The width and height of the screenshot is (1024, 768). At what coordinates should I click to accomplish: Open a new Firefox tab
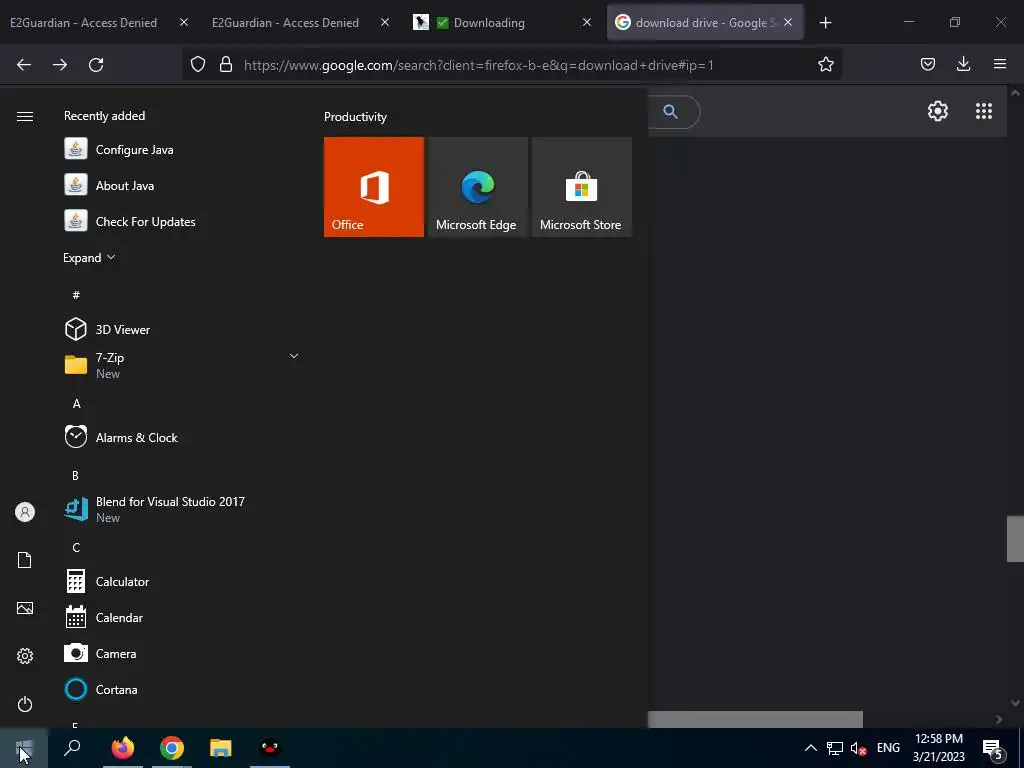click(825, 23)
